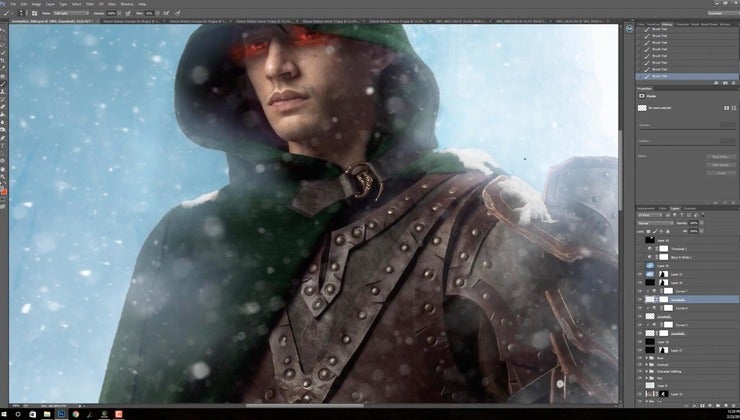
Task: Select the Clone Stamp tool
Action: [4, 91]
